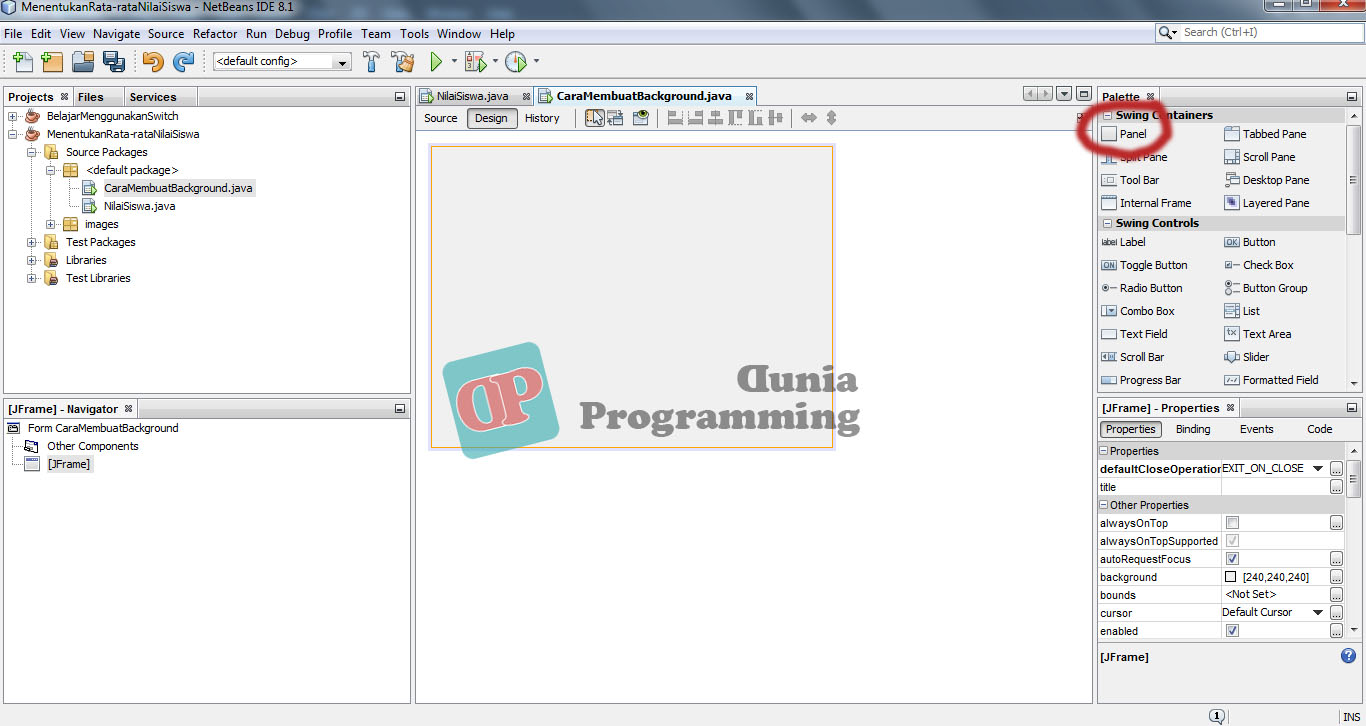The image size is (1366, 726).
Task: Select Progress Bar in the Palette
Action: point(1141,380)
